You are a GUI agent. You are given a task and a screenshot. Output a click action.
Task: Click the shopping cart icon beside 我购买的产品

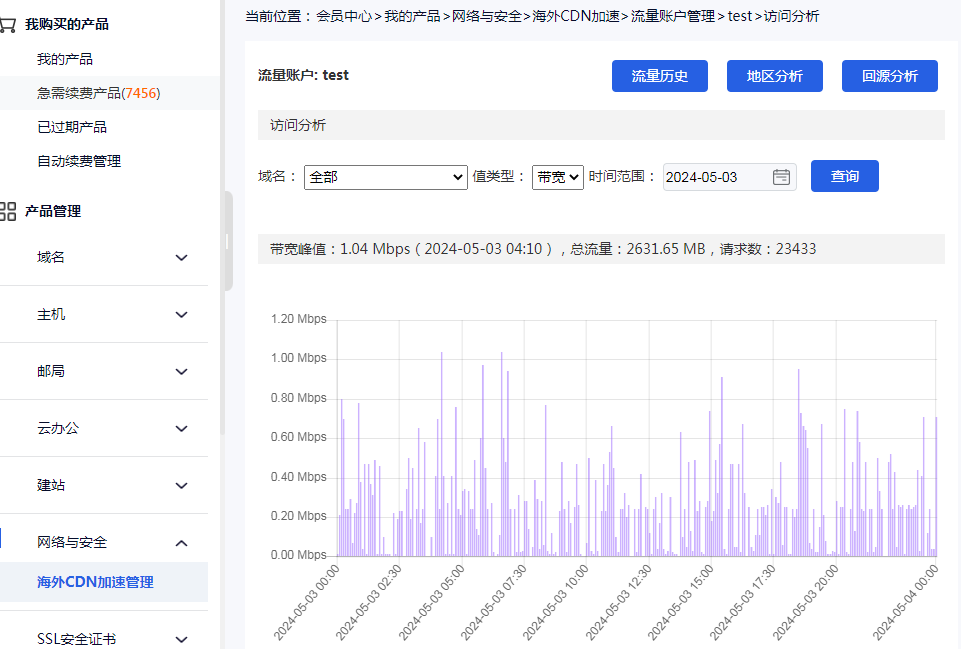(7, 24)
